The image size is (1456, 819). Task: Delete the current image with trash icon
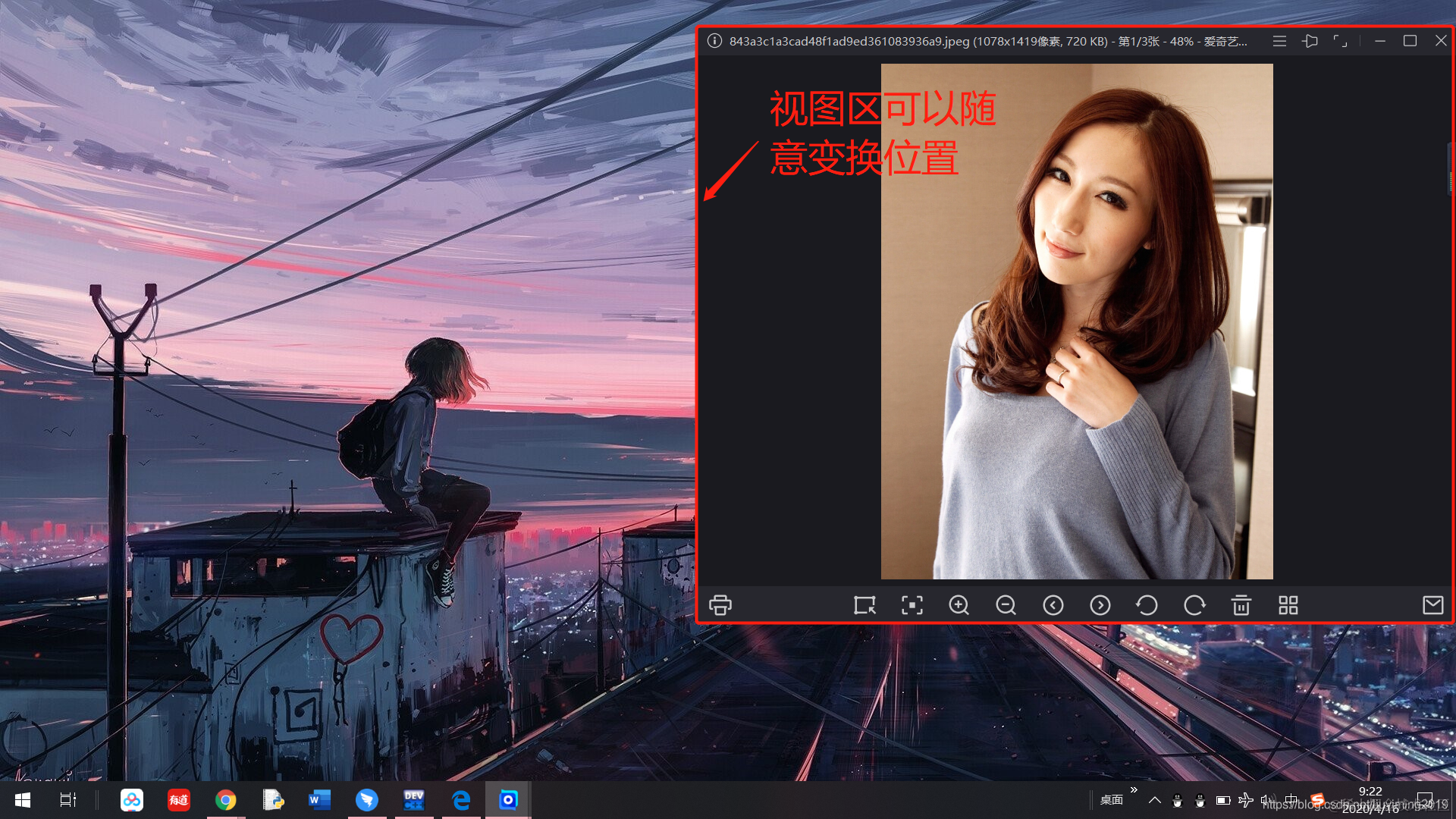tap(1241, 605)
